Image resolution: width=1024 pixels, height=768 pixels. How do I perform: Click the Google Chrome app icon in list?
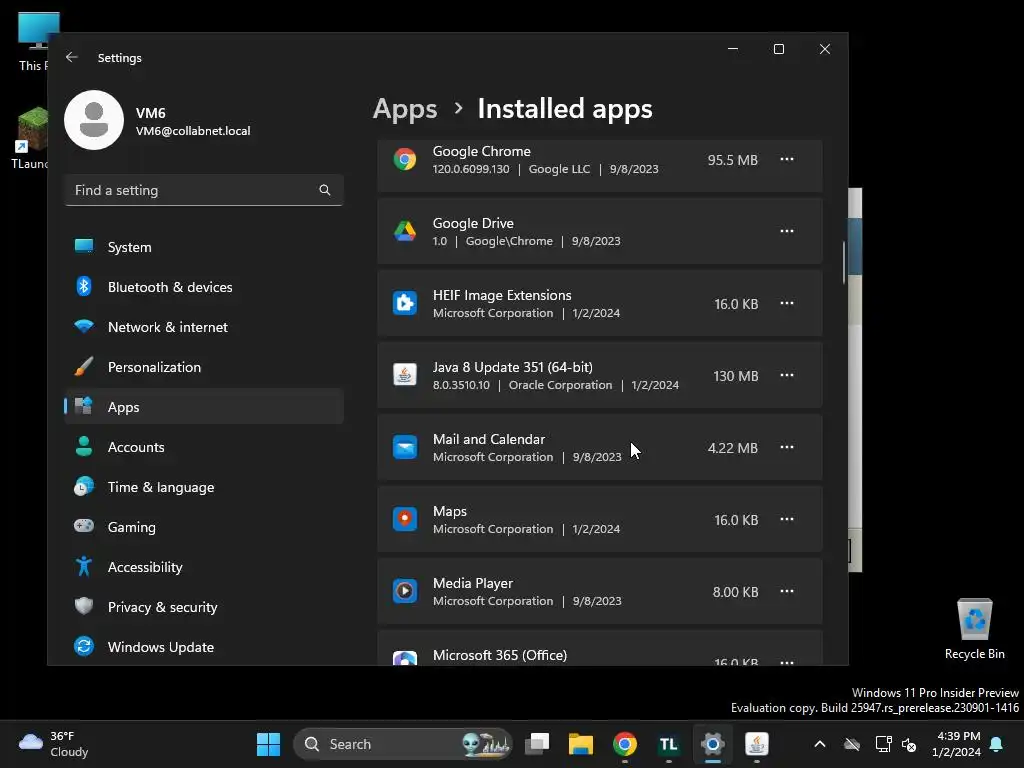click(405, 159)
